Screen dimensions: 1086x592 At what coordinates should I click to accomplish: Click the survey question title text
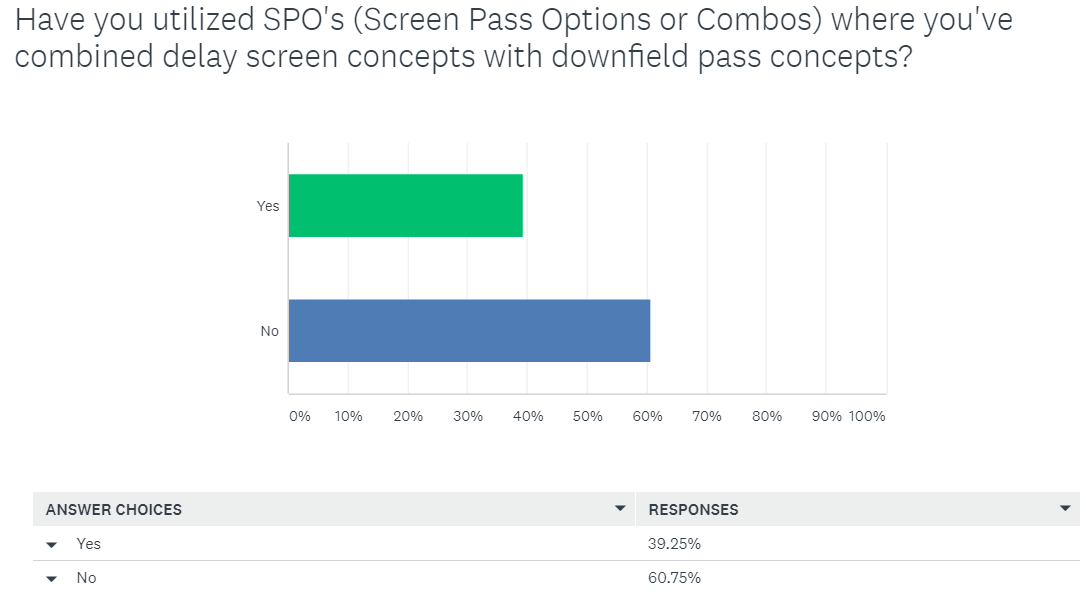pos(500,38)
